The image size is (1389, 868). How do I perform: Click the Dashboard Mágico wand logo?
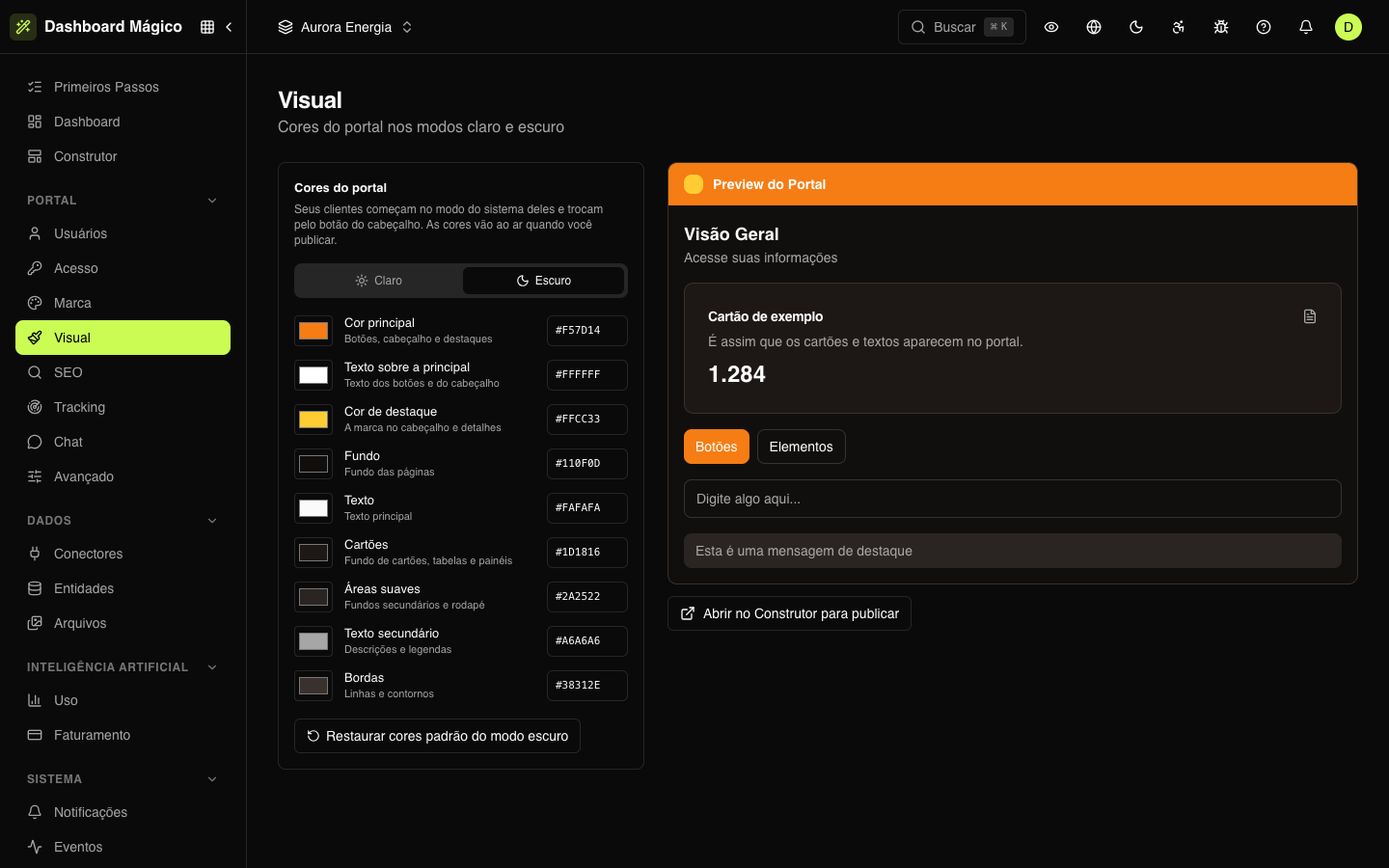pyautogui.click(x=23, y=27)
